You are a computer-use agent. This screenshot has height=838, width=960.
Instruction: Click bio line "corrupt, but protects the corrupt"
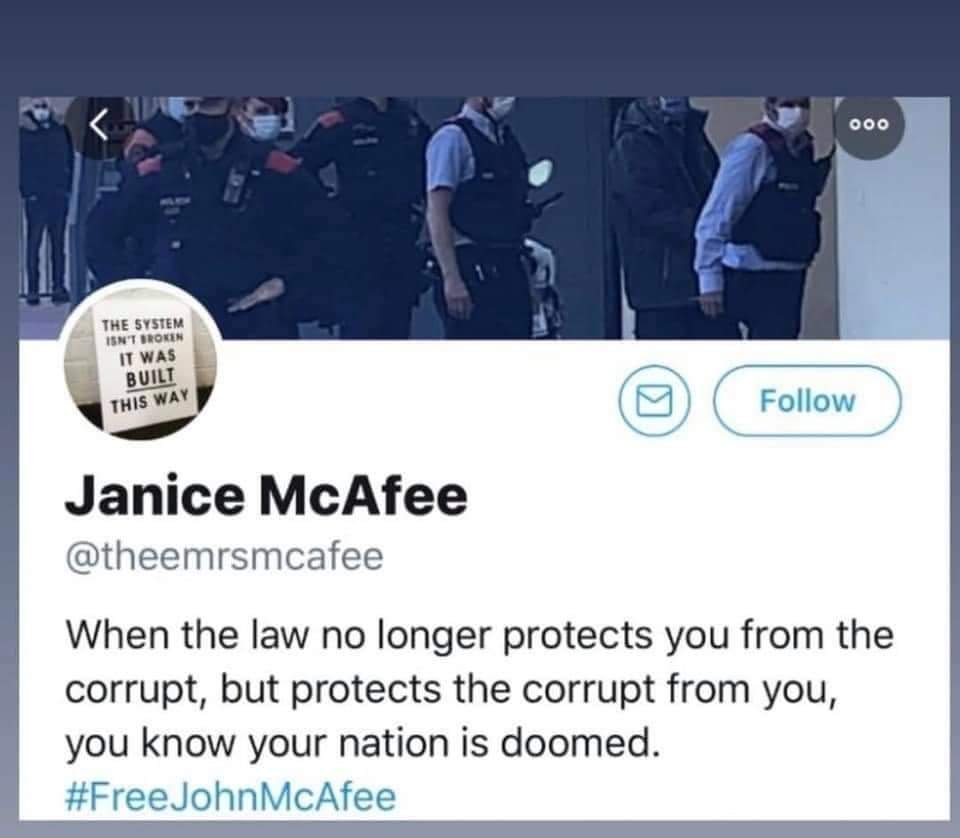tap(451, 690)
